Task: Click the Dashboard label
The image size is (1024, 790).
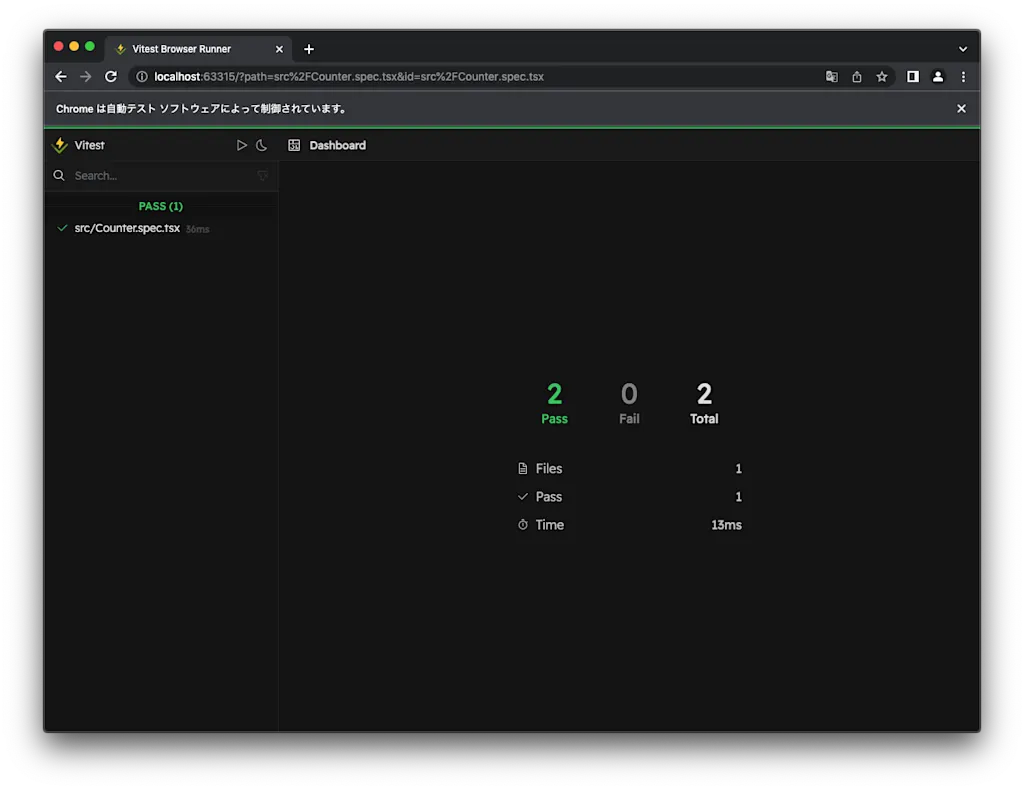Action: point(338,145)
